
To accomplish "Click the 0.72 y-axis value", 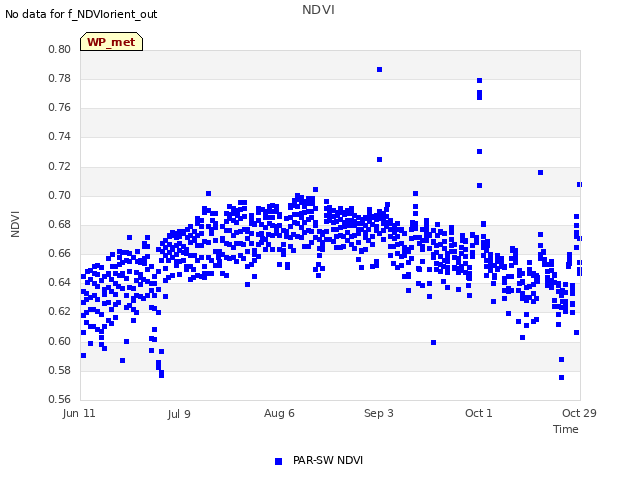I will tap(60, 167).
